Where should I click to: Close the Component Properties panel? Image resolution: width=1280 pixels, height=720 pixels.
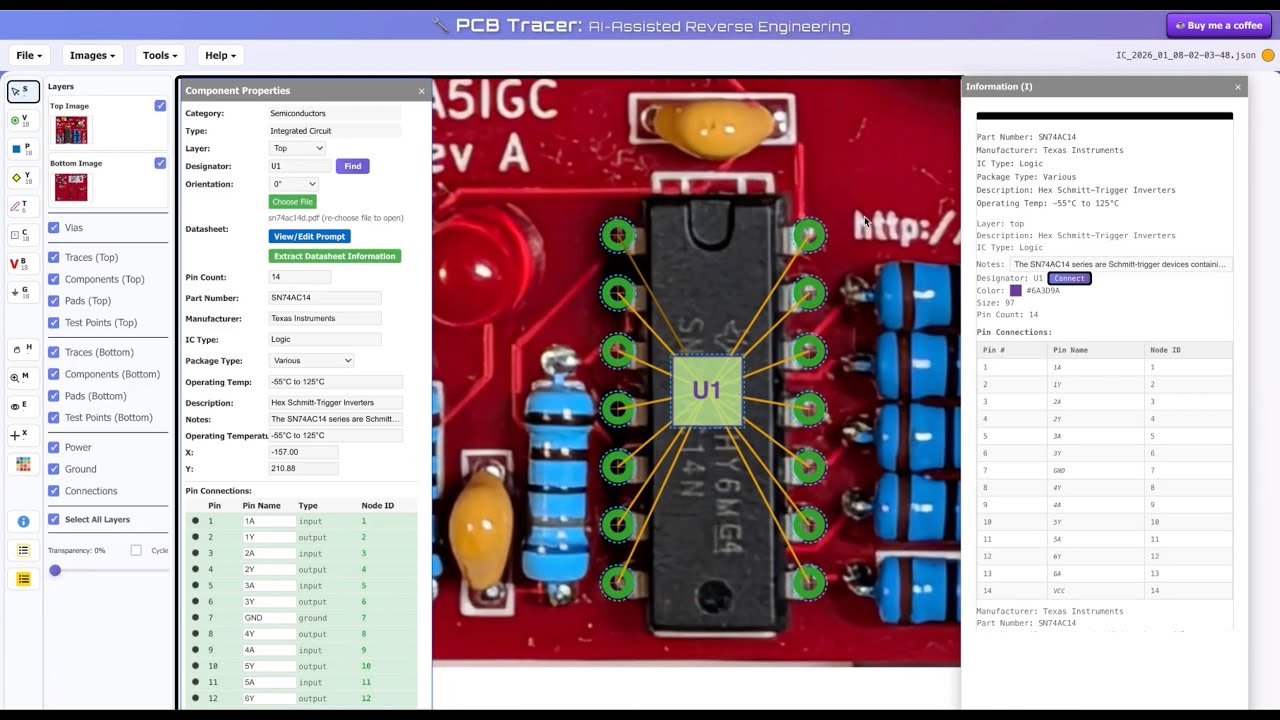421,91
